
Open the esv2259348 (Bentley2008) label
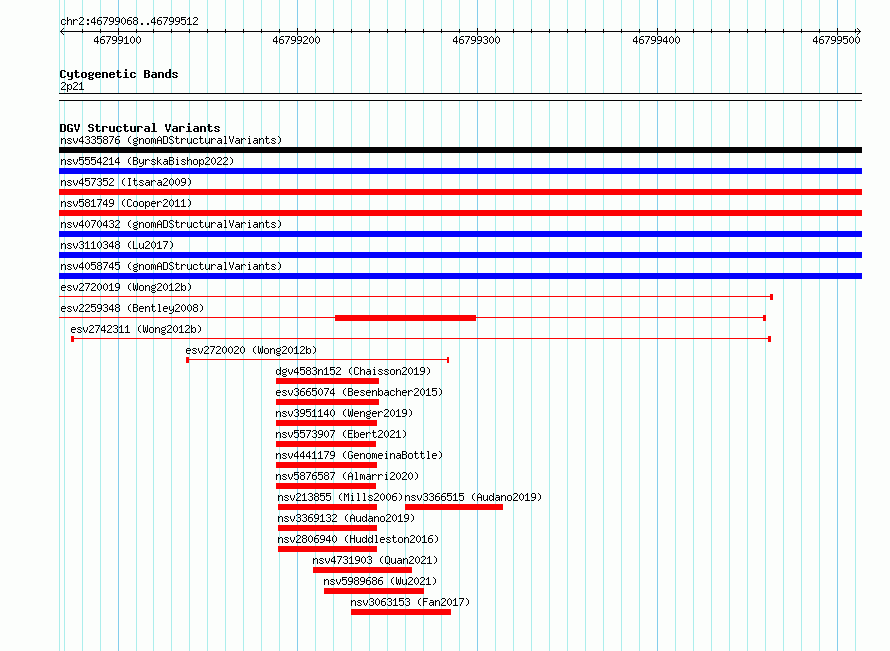[x=132, y=308]
